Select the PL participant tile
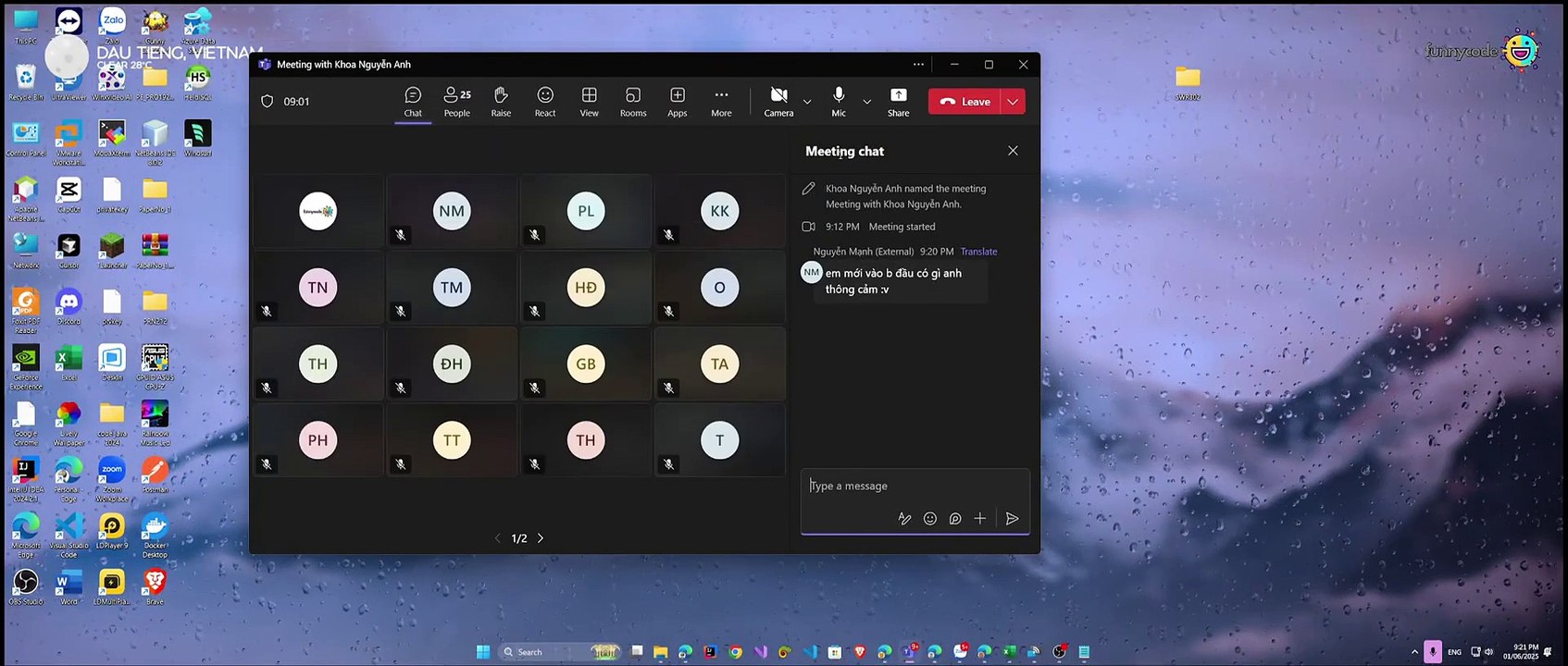1568x666 pixels. coord(586,211)
